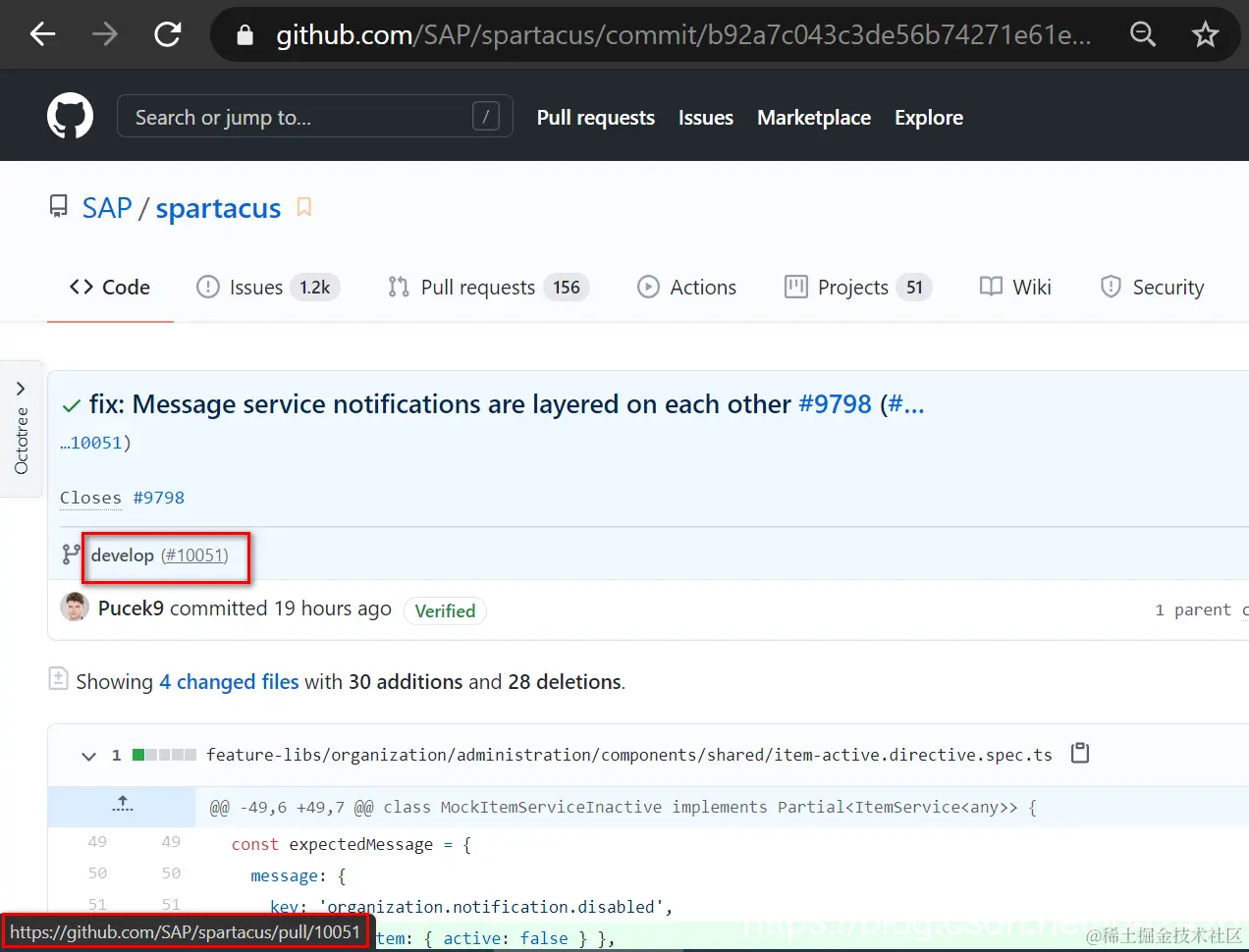Screen dimensions: 1249x952
Task: Open issue #9798 in the commit title
Action: pos(835,404)
